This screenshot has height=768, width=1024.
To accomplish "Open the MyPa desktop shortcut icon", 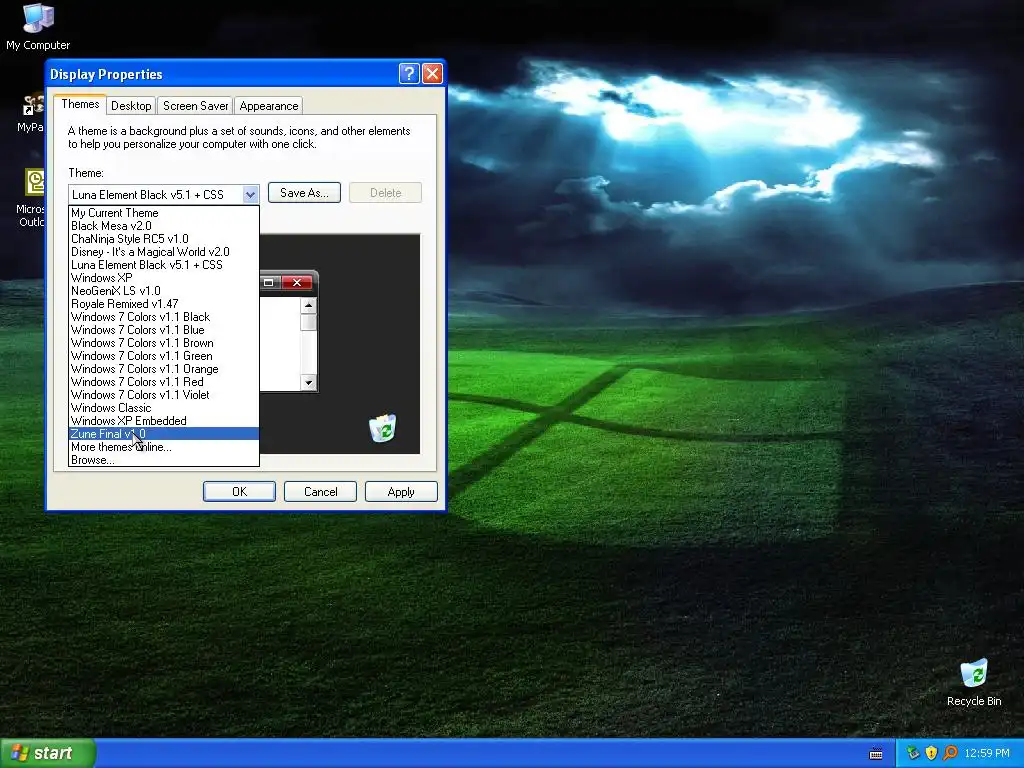I will click(34, 105).
